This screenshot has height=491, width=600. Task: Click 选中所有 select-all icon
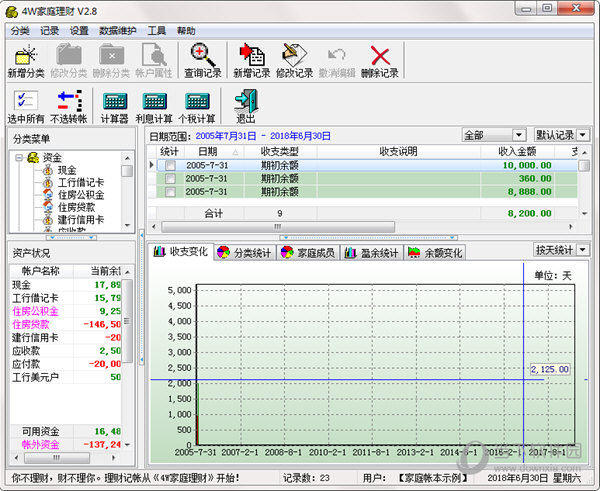pyautogui.click(x=26, y=104)
